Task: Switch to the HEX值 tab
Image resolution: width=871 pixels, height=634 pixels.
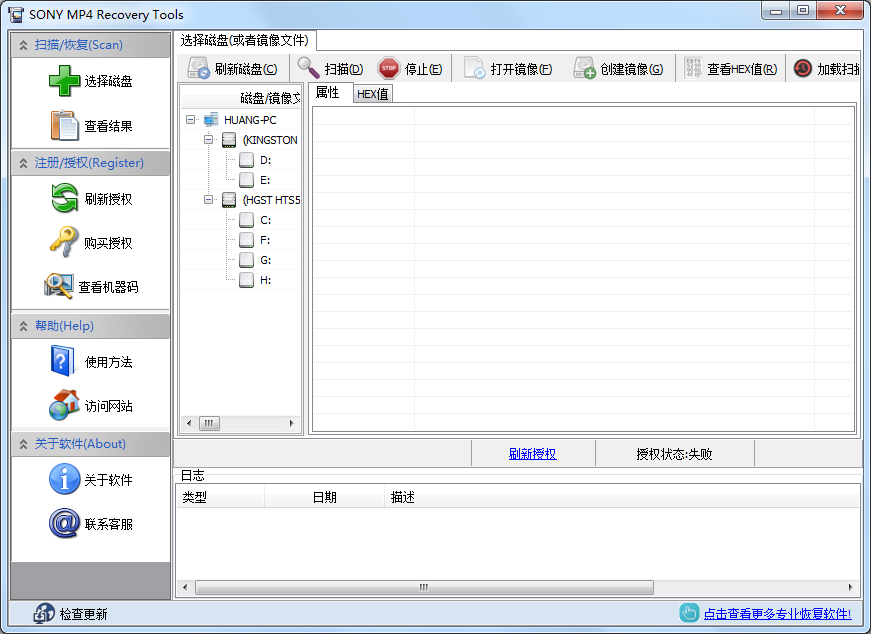Action: (x=373, y=94)
